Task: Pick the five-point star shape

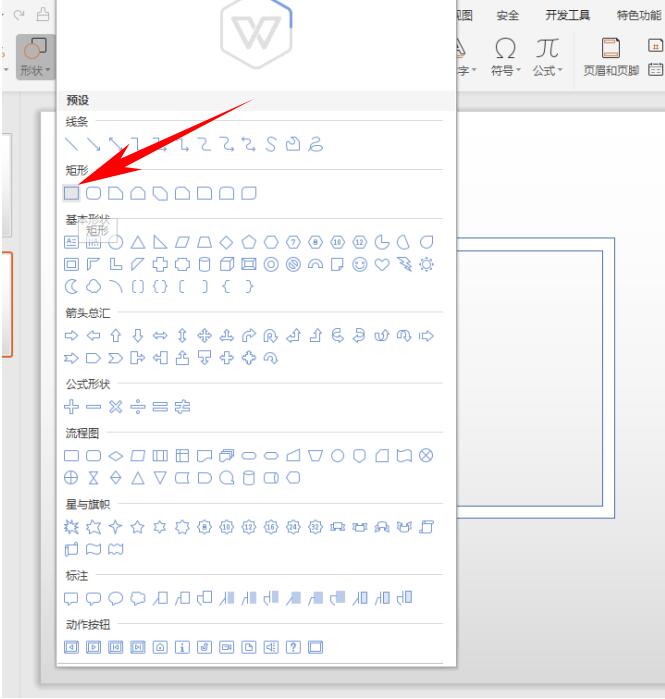Action: pos(137,526)
